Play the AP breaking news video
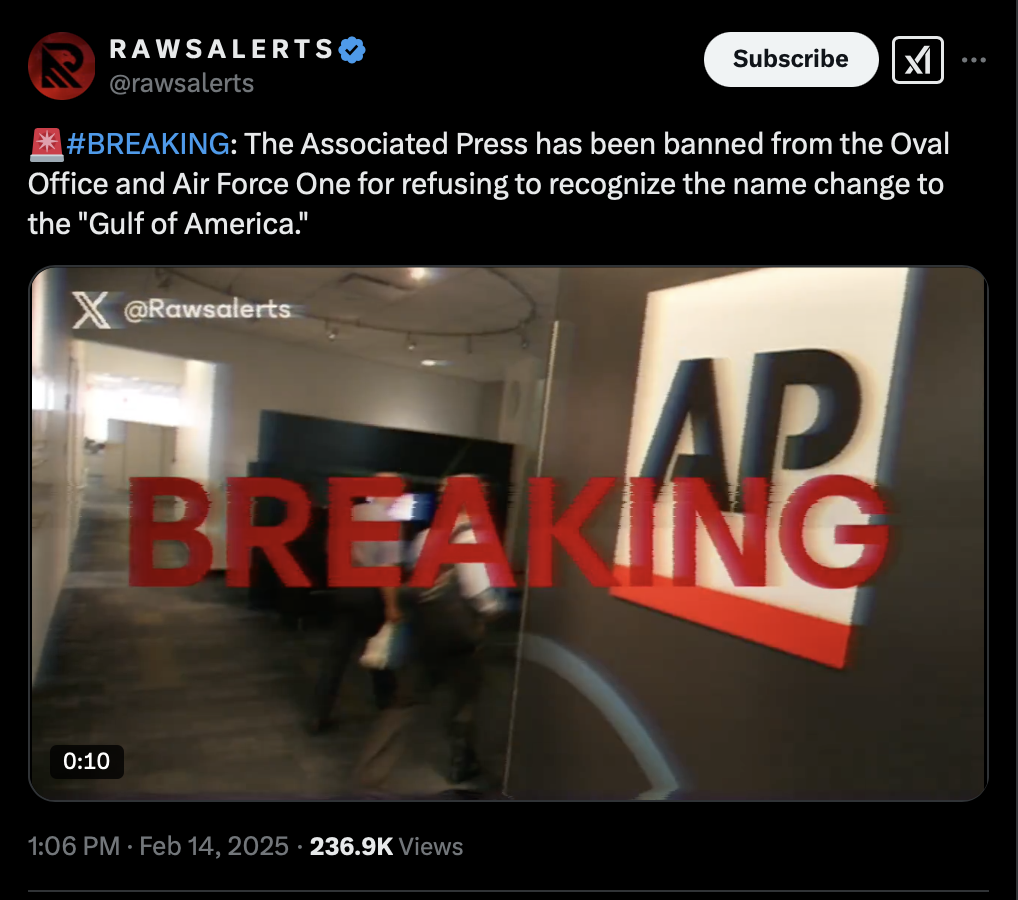The image size is (1018, 900). tap(508, 533)
